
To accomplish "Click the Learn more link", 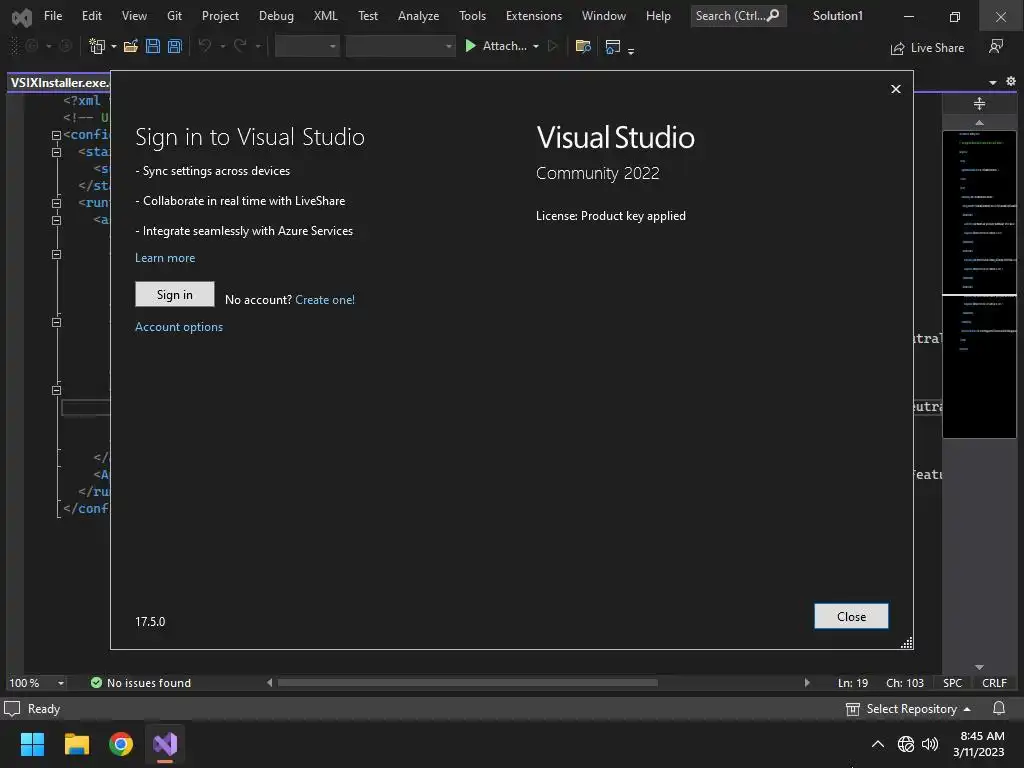I will (165, 258).
